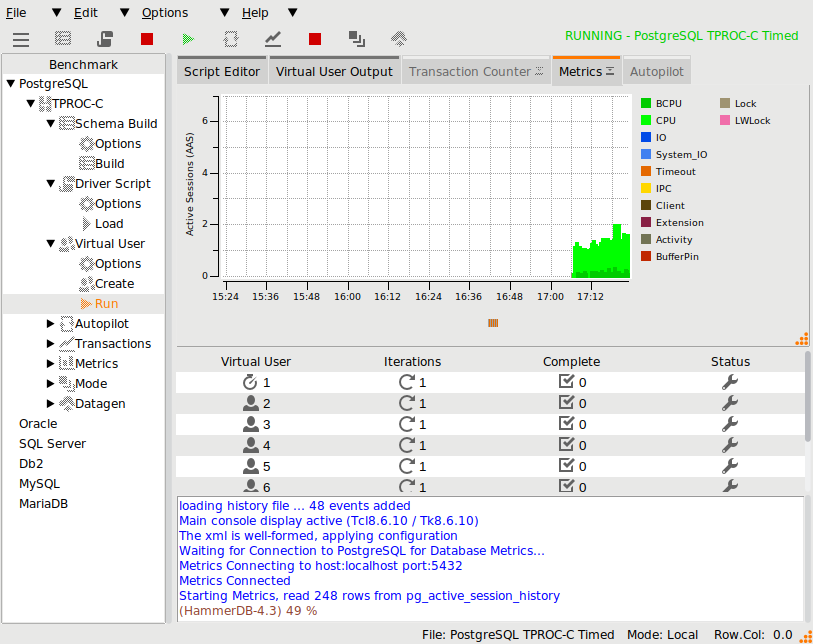
Task: Switch to the Virtual User Output tab
Action: pos(334,71)
